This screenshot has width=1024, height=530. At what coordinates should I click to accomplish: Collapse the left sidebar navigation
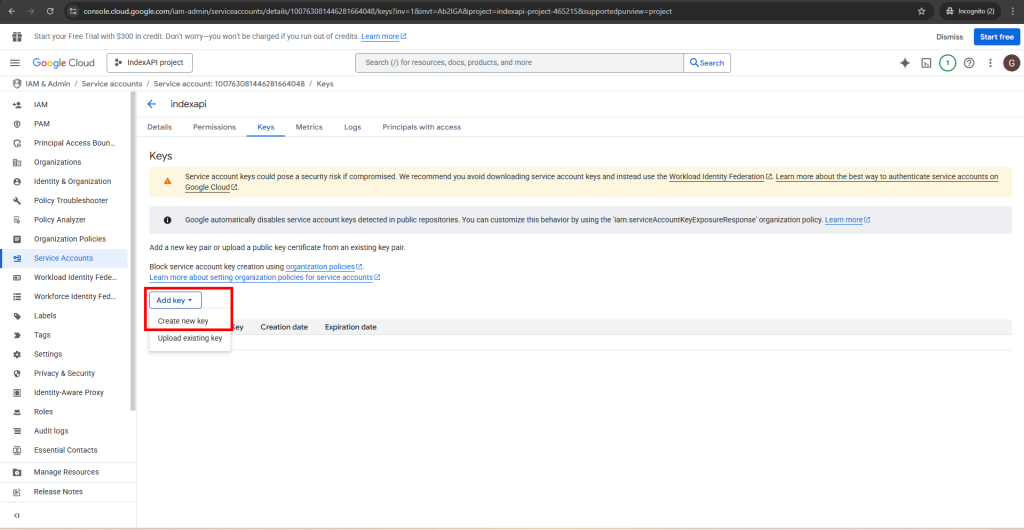tap(16, 515)
